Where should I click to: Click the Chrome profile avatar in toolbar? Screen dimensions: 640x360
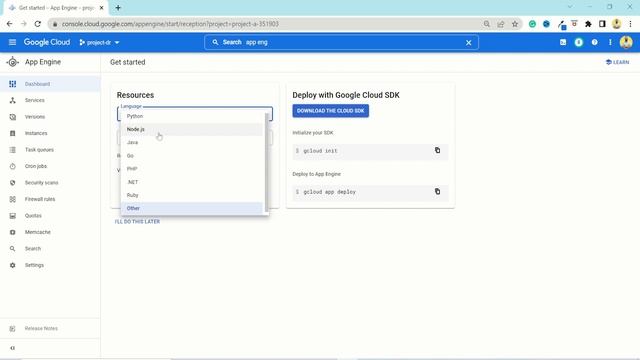616,24
